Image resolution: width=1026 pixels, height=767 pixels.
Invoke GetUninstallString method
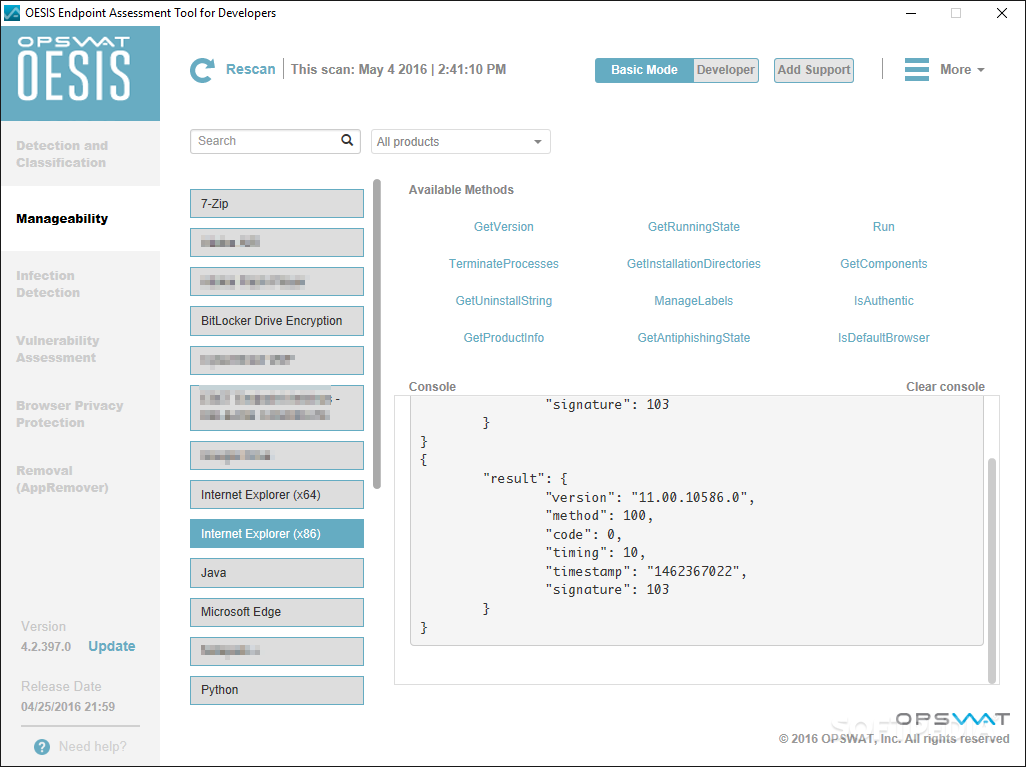pos(503,301)
